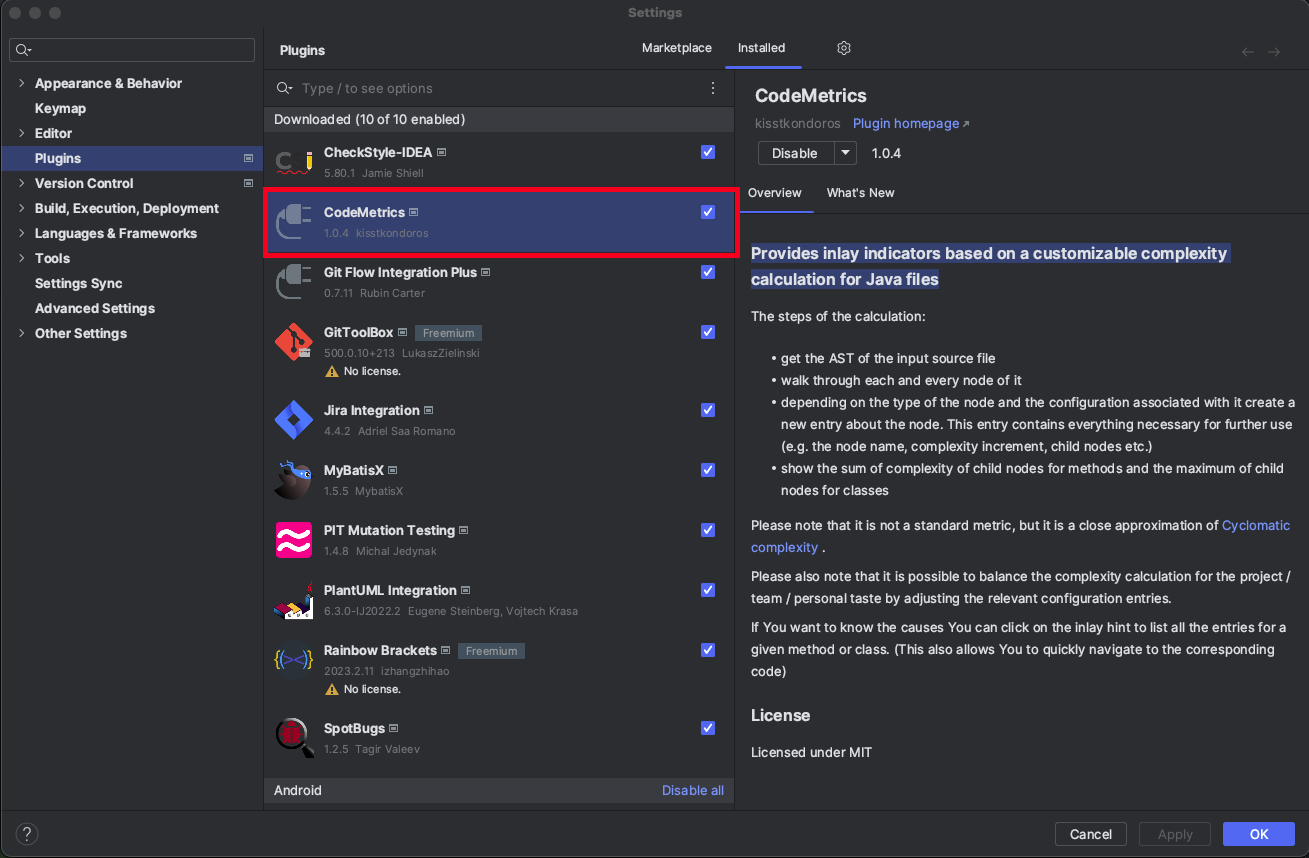
Task: Open the Overview tab
Action: coord(775,193)
